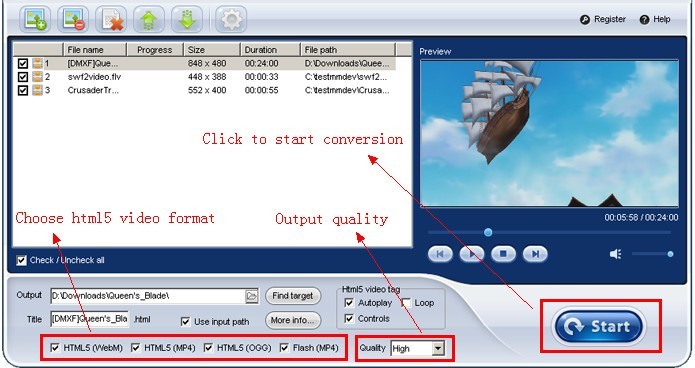Click the File path column header

(348, 50)
